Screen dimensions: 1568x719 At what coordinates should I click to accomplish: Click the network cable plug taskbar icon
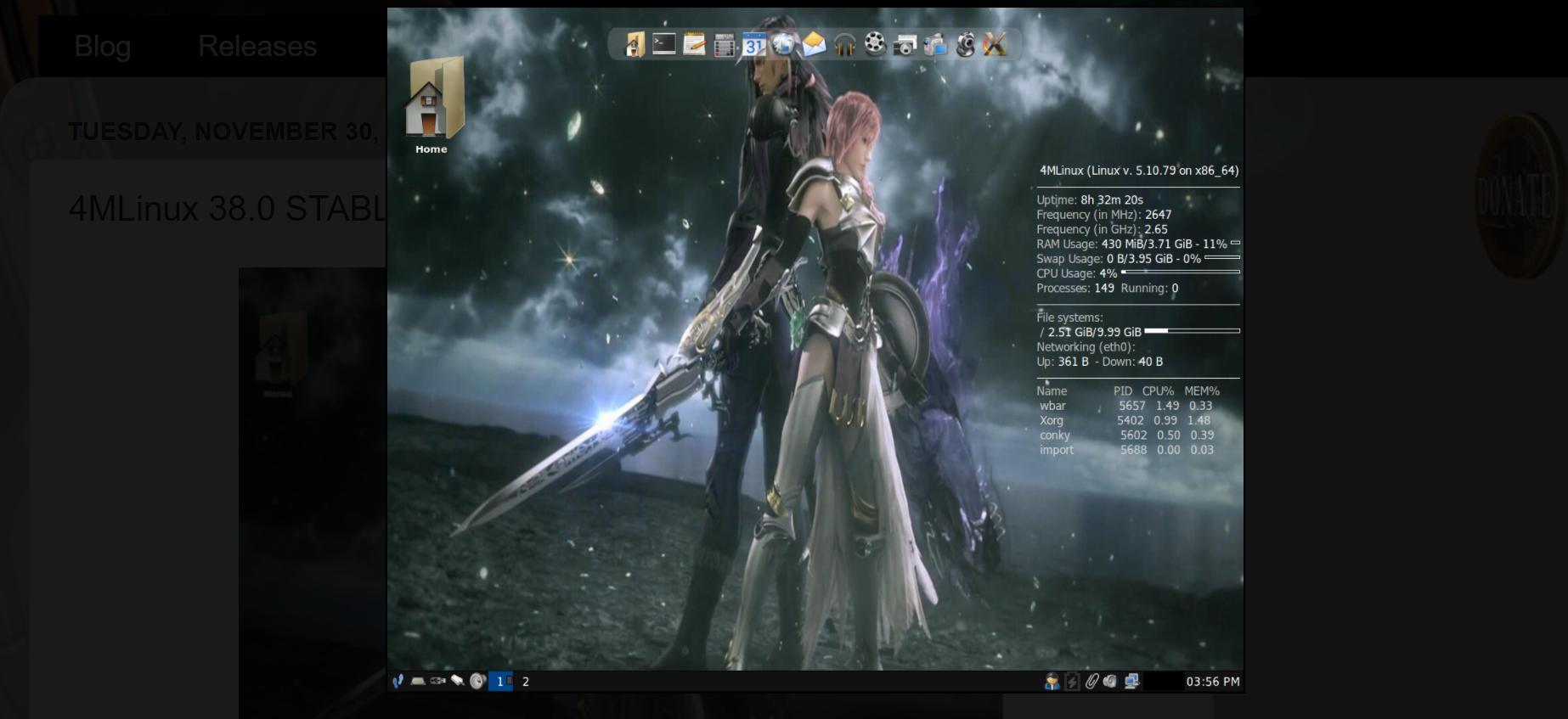pyautogui.click(x=458, y=681)
